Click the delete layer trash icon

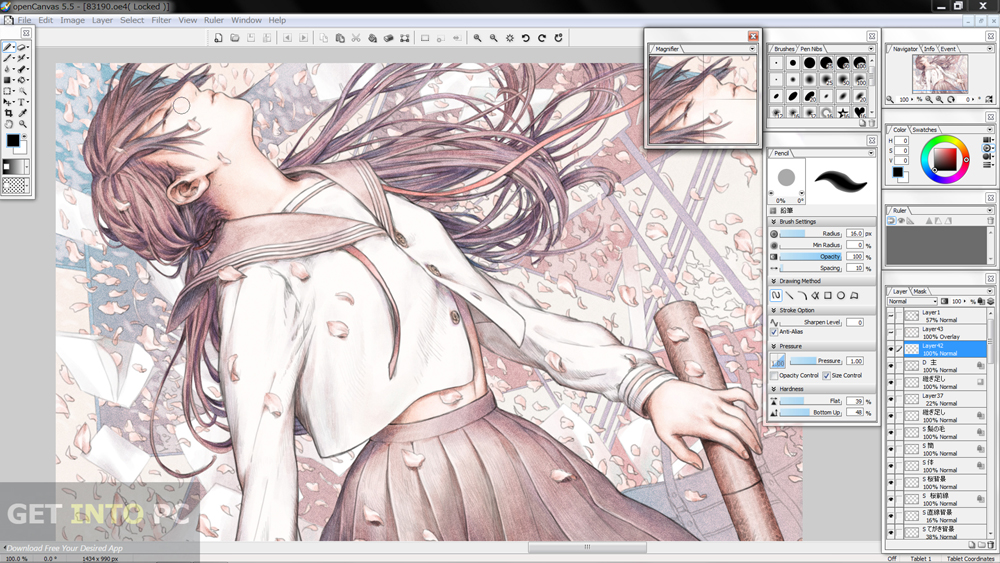pos(990,545)
